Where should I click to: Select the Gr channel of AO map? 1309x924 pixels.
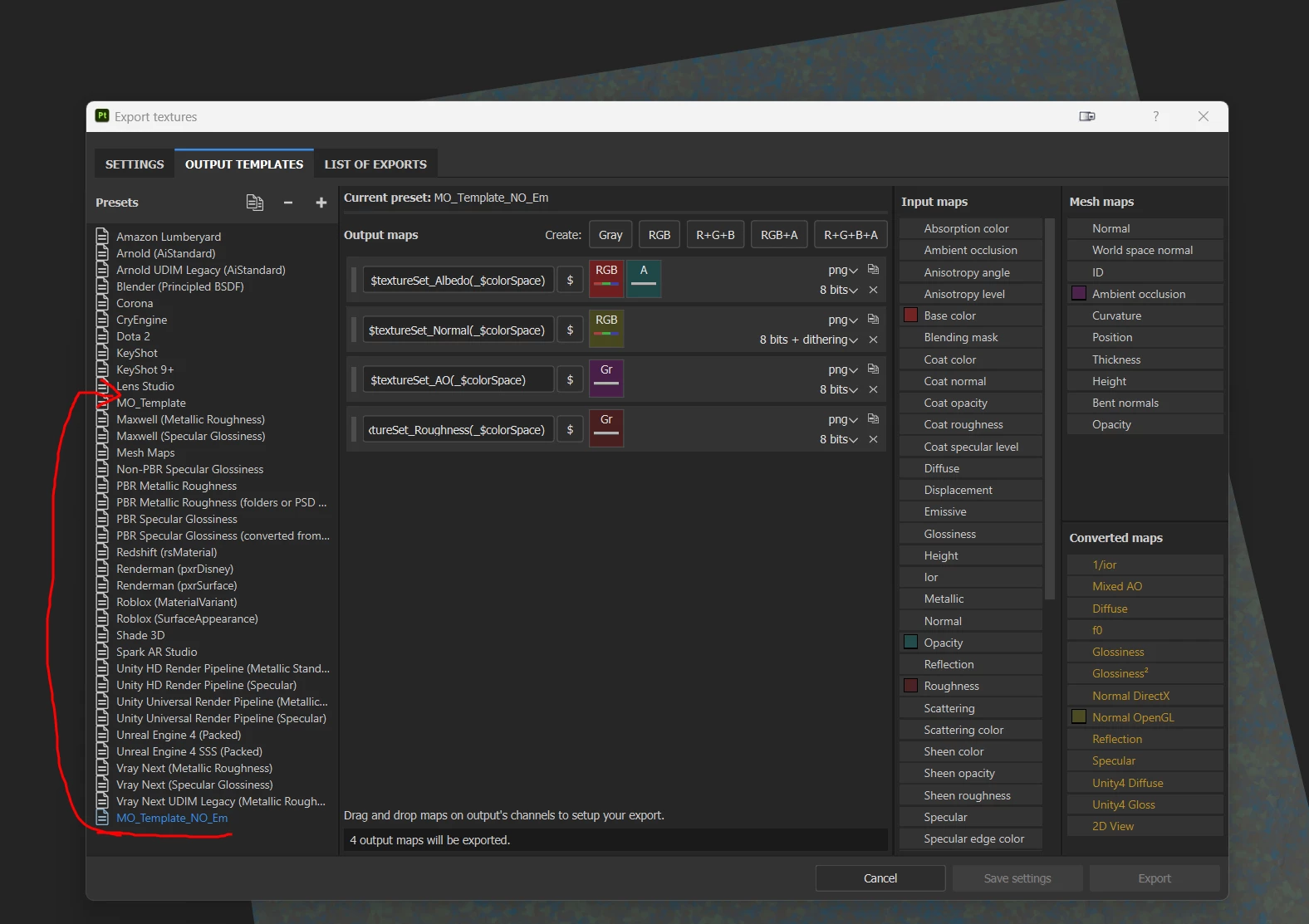click(606, 379)
